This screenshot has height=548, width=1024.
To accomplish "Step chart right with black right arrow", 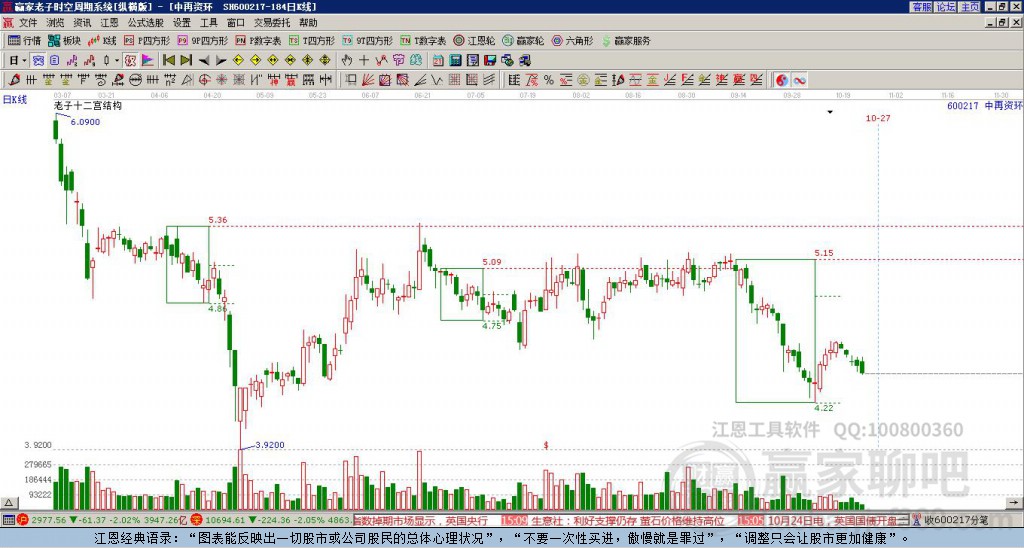I will [x=221, y=60].
